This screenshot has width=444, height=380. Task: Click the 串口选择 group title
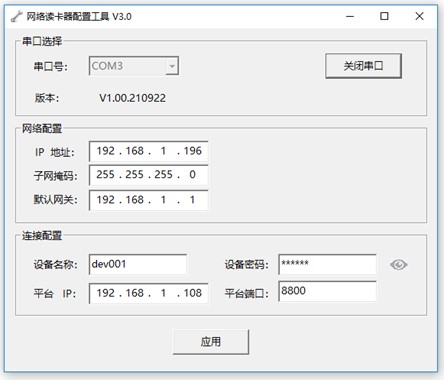(42, 41)
